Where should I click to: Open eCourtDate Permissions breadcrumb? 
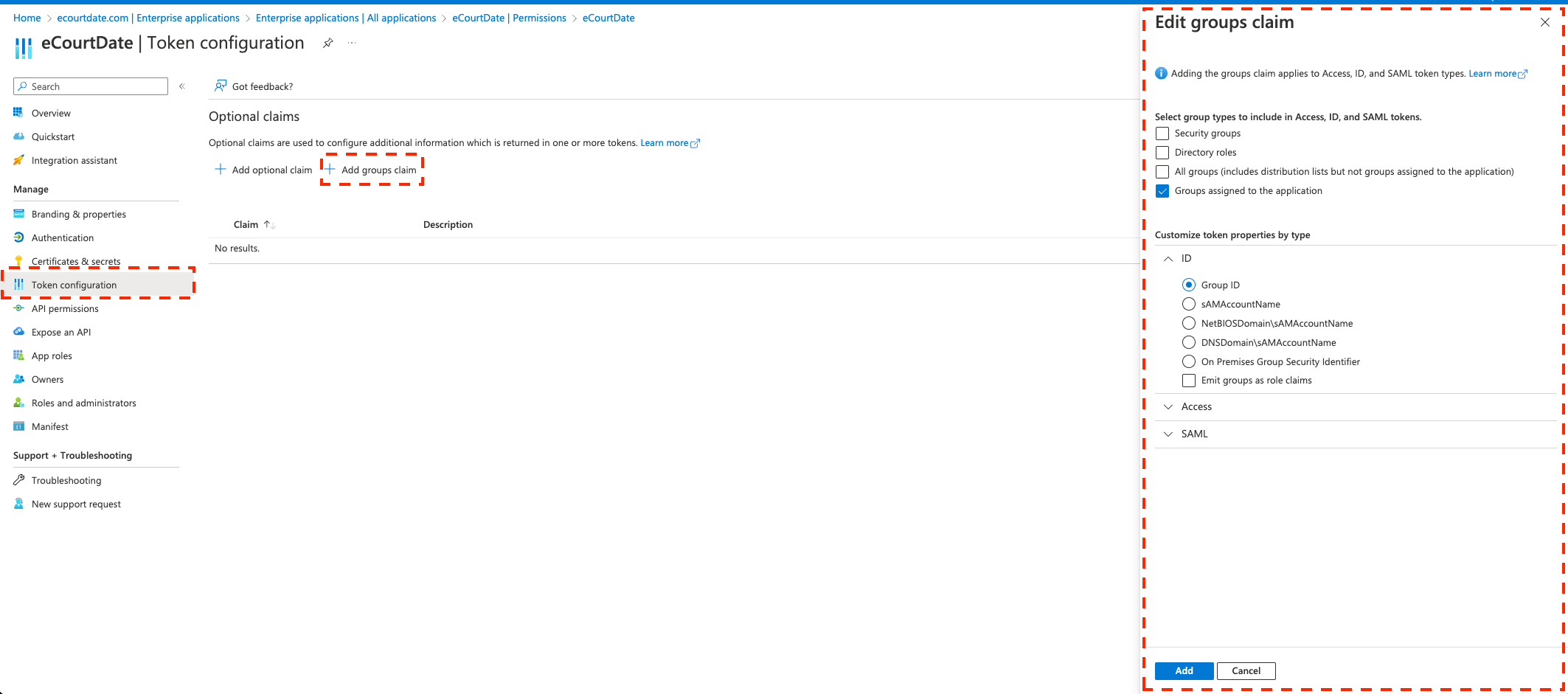(510, 18)
